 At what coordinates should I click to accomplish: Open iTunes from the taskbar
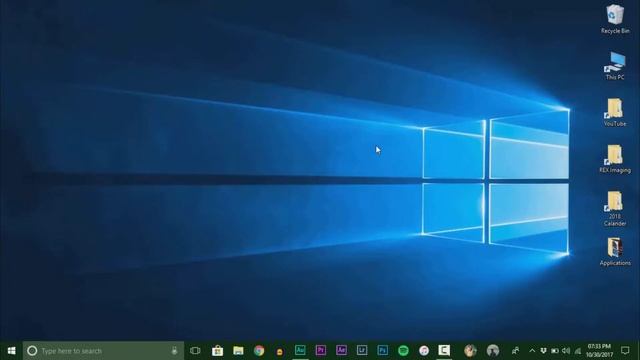(x=424, y=350)
